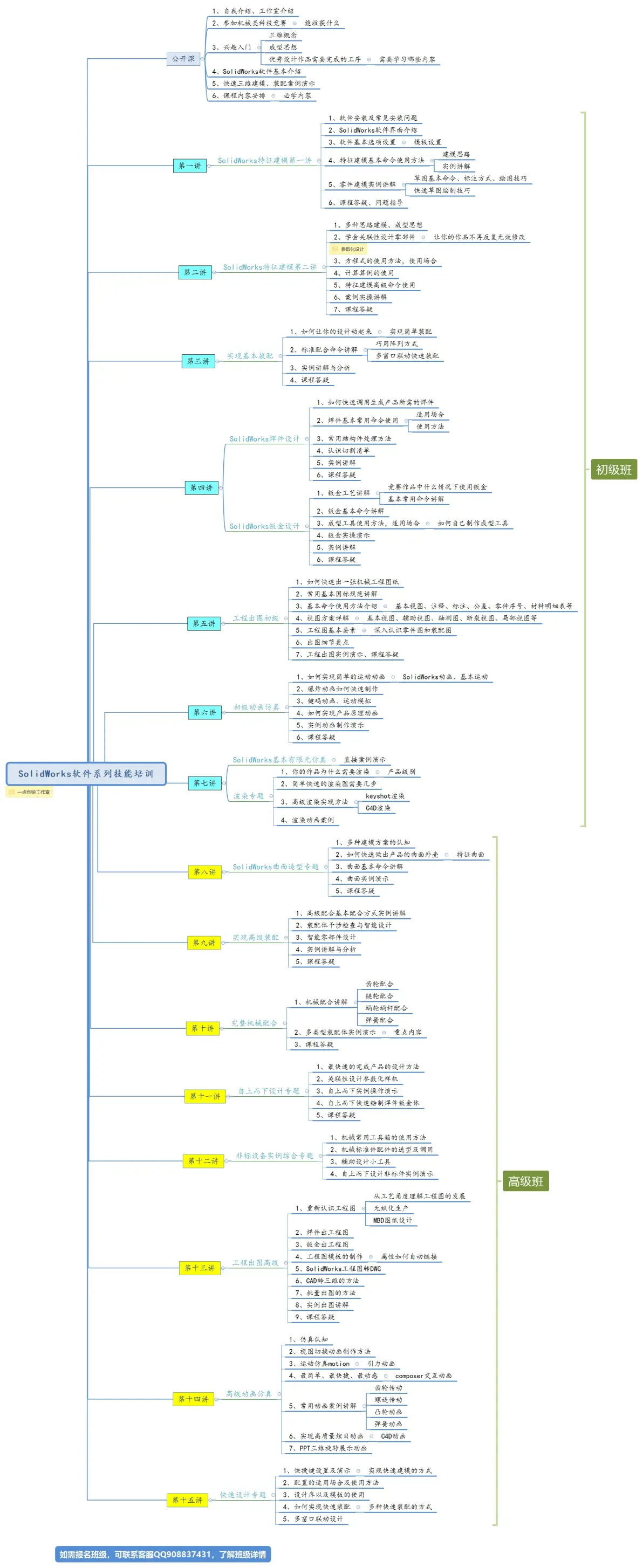Select the yellow 第十讲 node

coord(202,1028)
